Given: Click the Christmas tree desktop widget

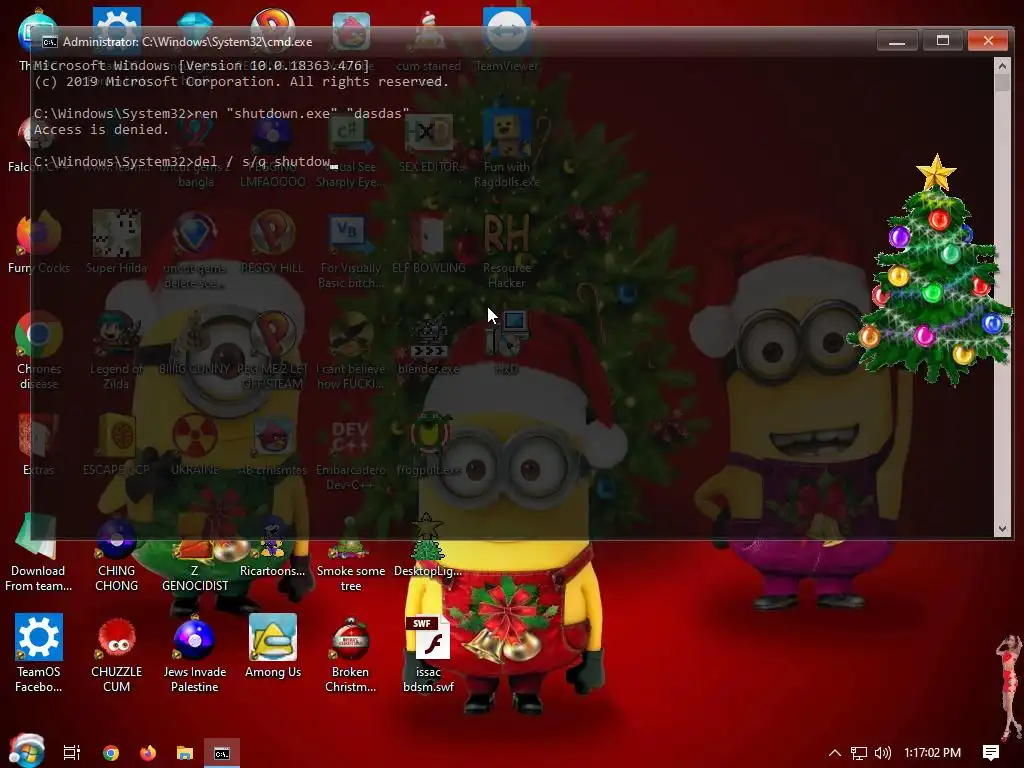Looking at the screenshot, I should (x=933, y=269).
